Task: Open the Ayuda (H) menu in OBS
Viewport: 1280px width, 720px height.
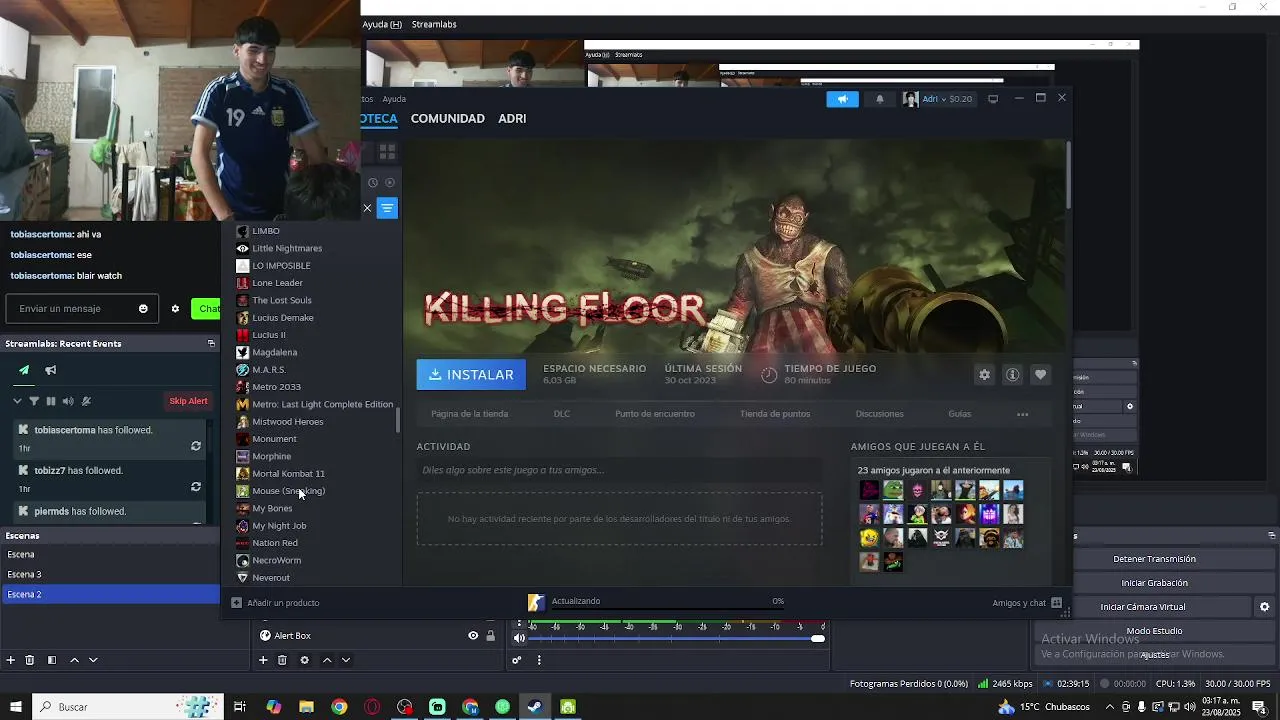Action: pyautogui.click(x=382, y=24)
